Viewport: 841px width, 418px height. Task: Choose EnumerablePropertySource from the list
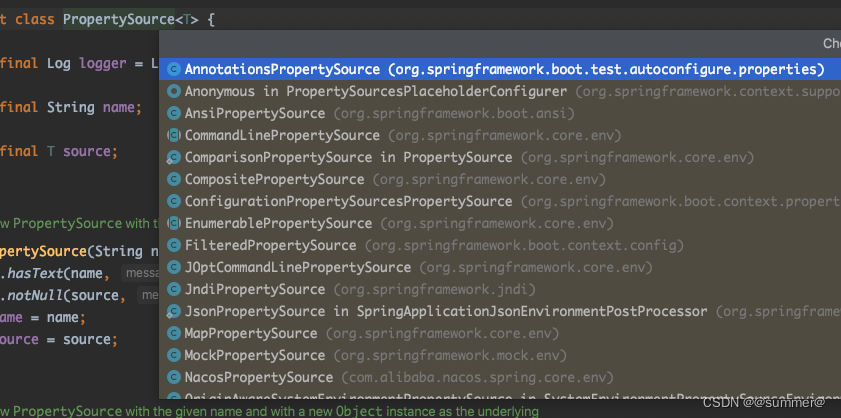coord(500,223)
